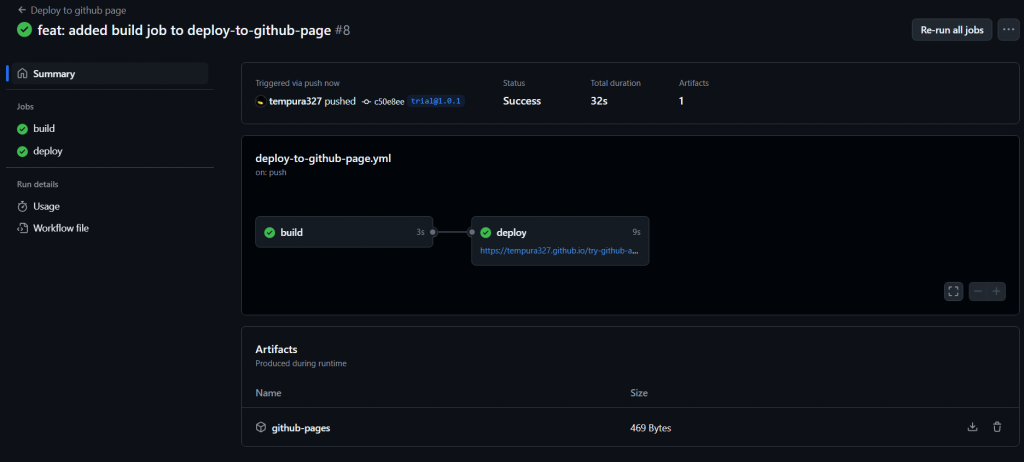1024x462 pixels.
Task: Click the Summary home icon
Action: pos(22,74)
